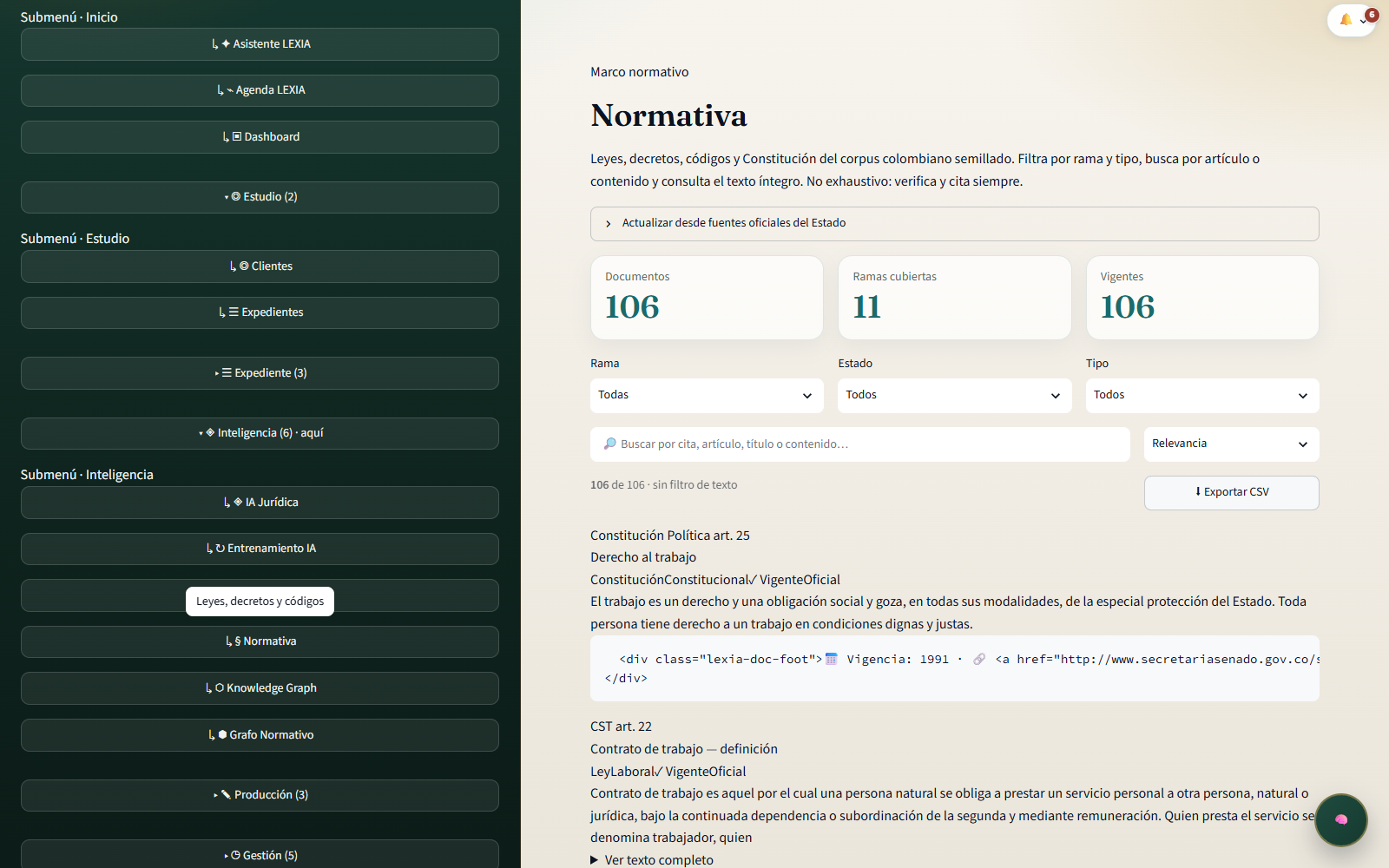Viewport: 1389px width, 868px height.
Task: Click the Submenú · Inteligencia heading
Action: (x=87, y=475)
